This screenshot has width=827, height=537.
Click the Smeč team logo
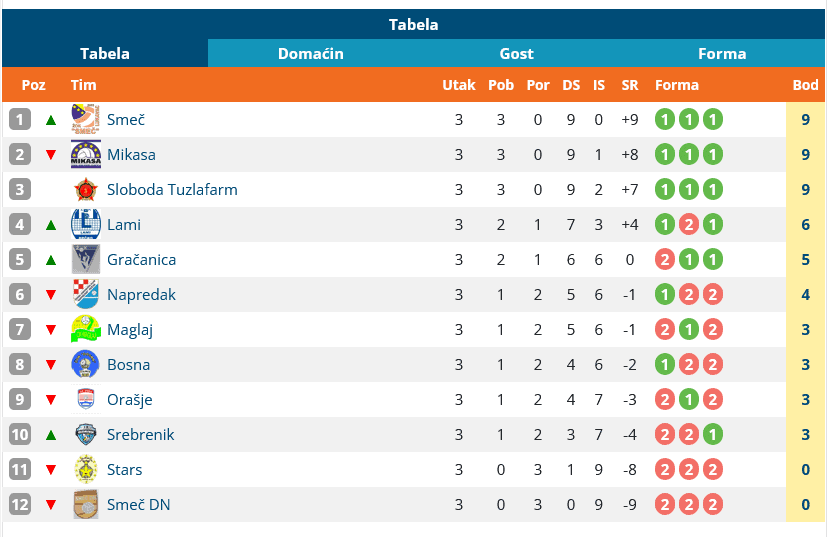point(85,120)
